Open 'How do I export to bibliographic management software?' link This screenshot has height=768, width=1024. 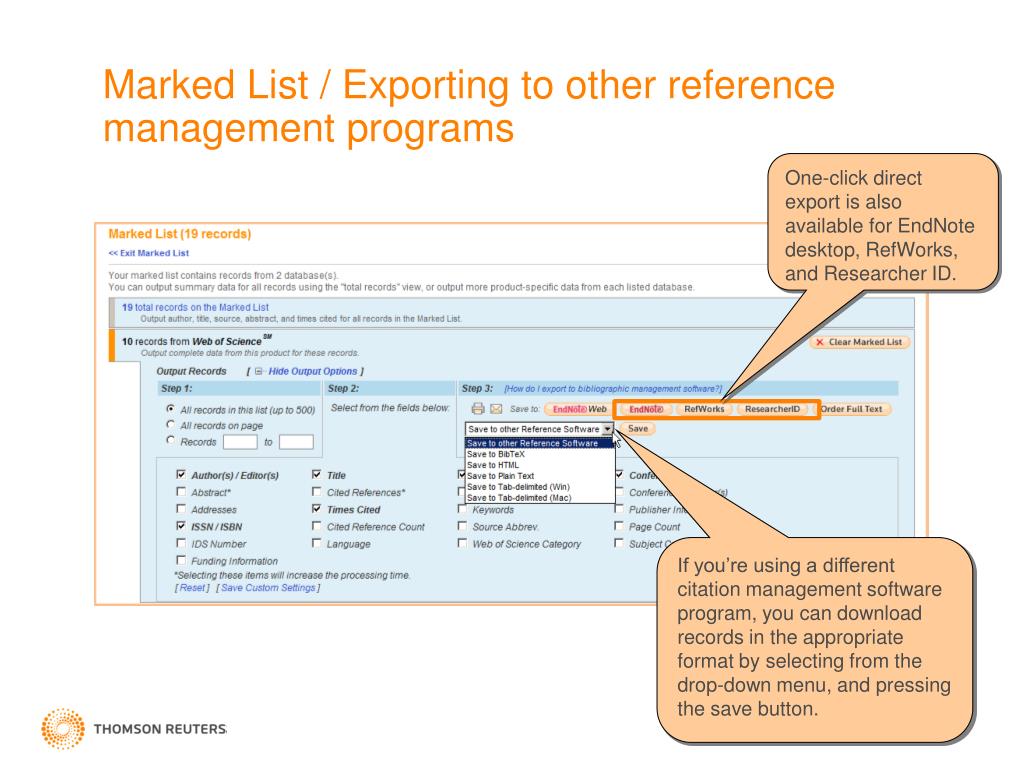click(613, 389)
